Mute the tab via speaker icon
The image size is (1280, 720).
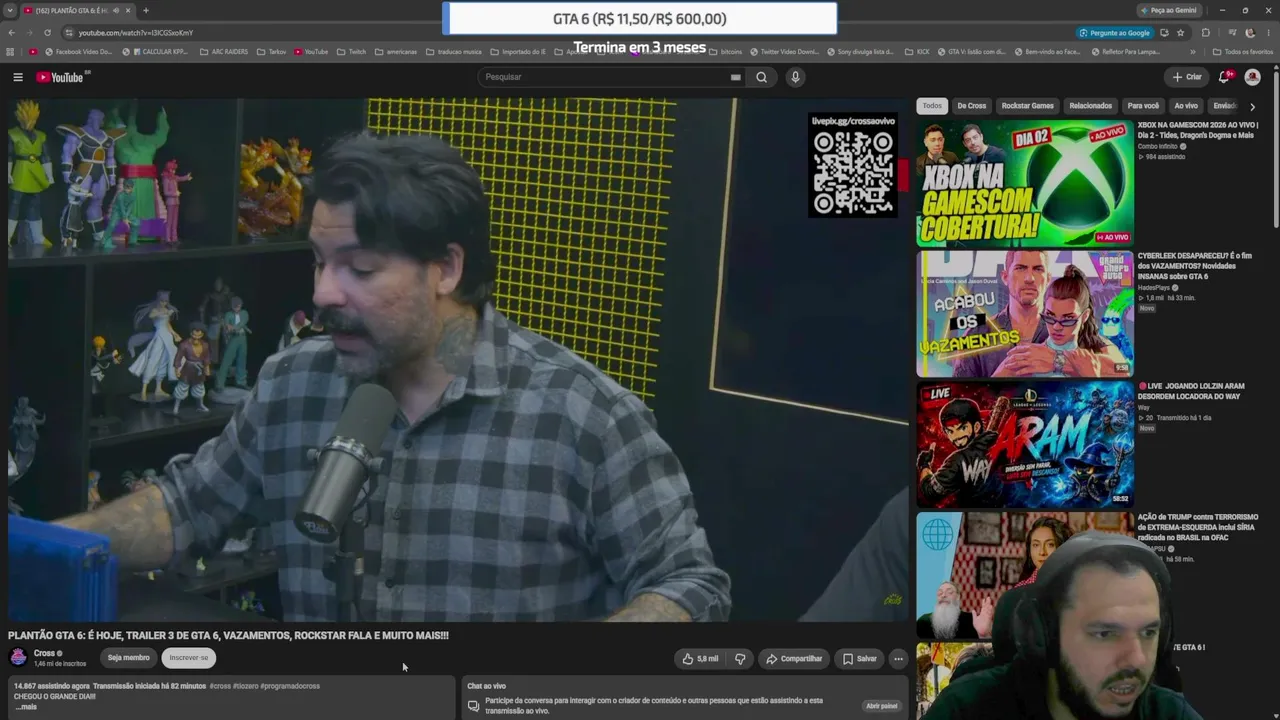[115, 11]
